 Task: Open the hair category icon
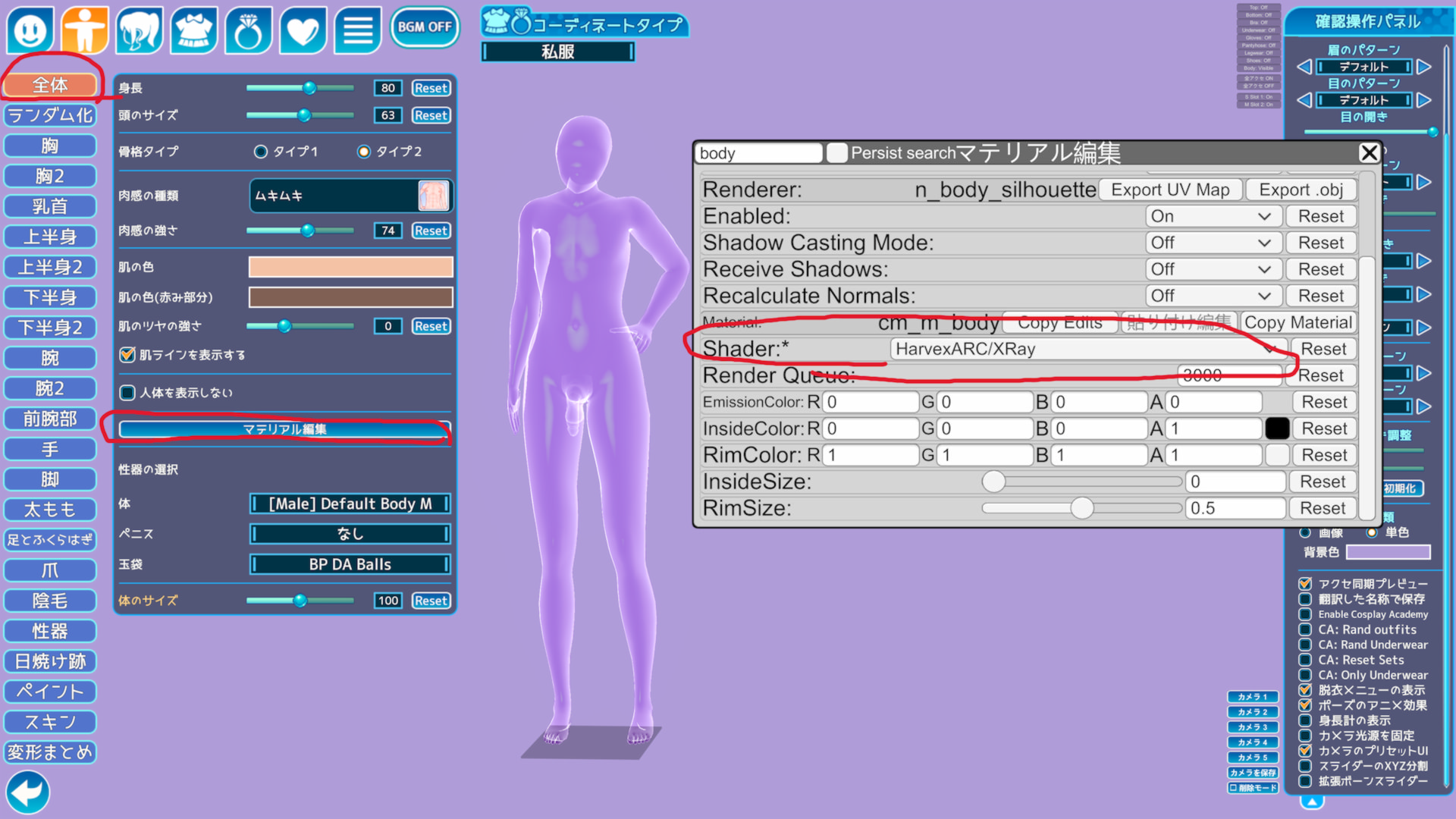coord(140,30)
